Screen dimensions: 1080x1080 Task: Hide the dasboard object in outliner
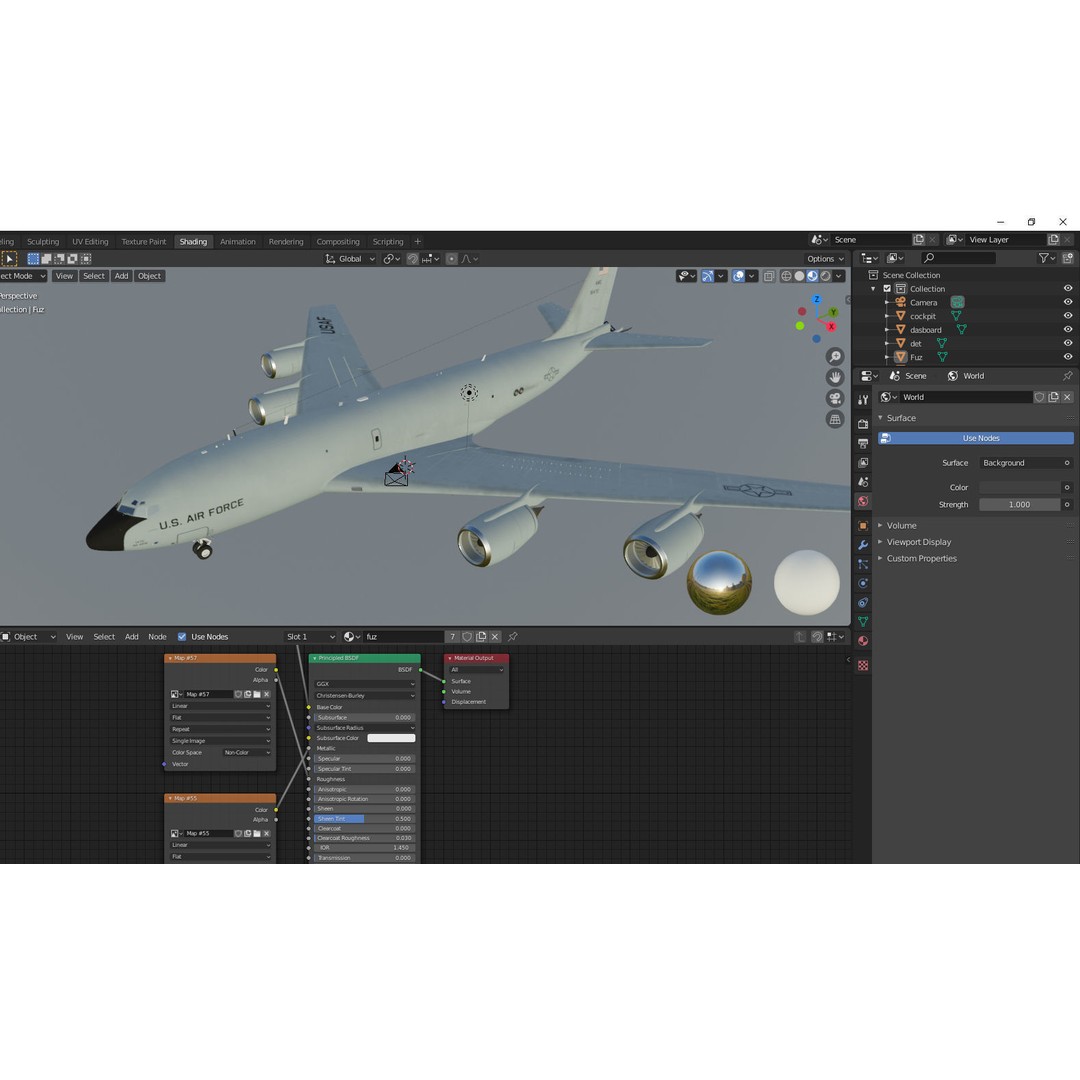pos(1068,329)
